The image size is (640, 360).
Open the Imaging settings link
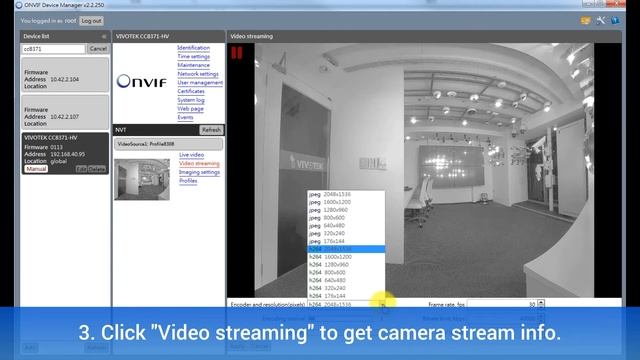pos(199,172)
